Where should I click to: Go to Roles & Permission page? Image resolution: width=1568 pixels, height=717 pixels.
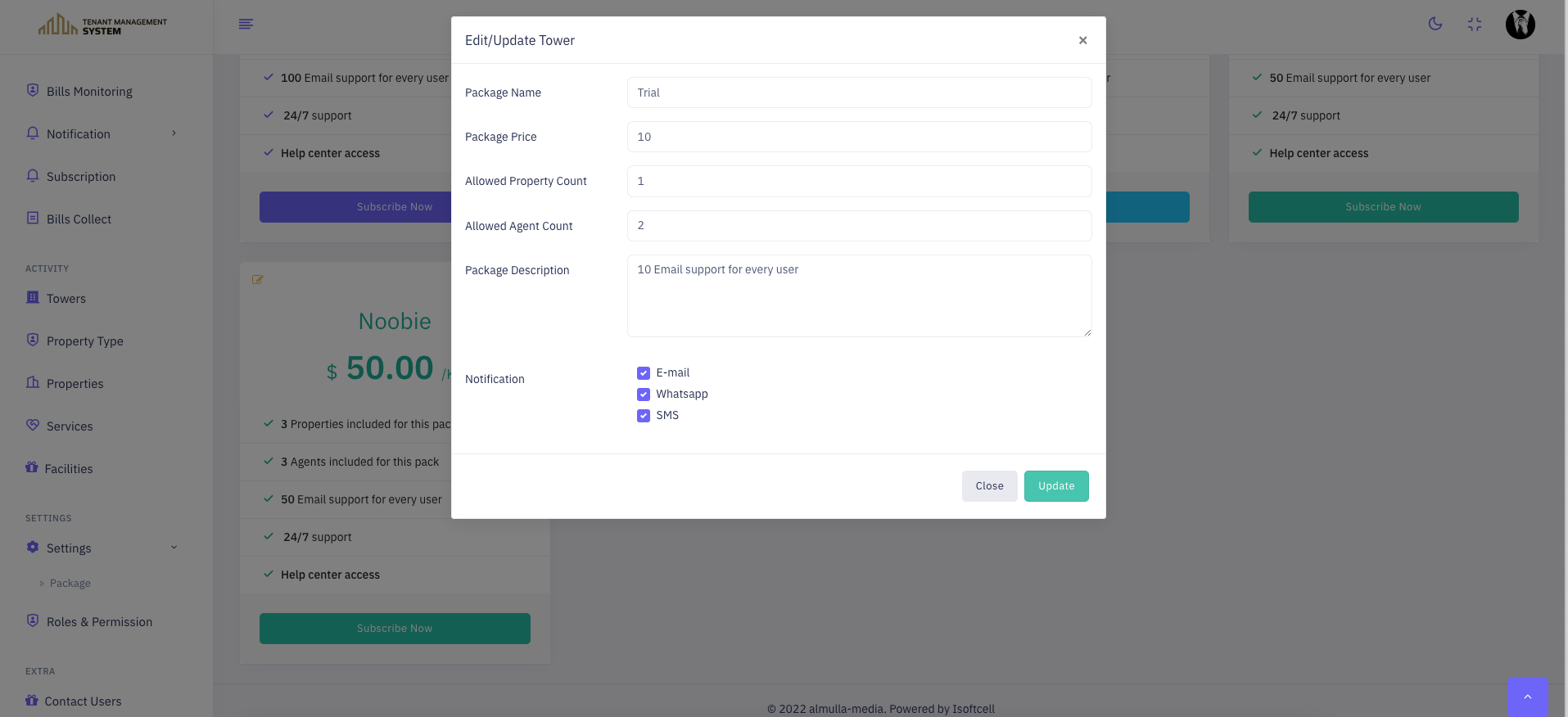click(x=99, y=622)
